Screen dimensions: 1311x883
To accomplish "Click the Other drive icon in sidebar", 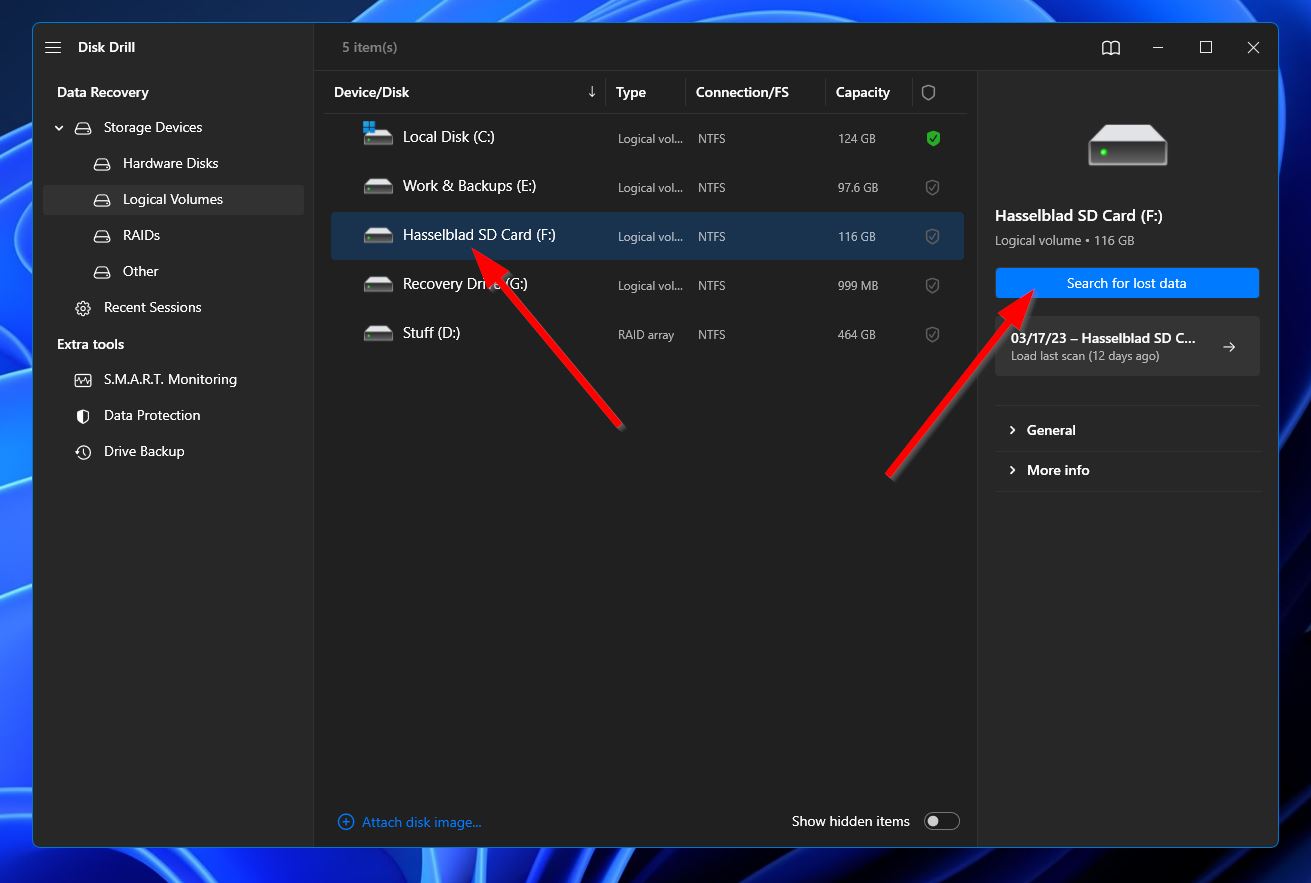I will [x=102, y=272].
